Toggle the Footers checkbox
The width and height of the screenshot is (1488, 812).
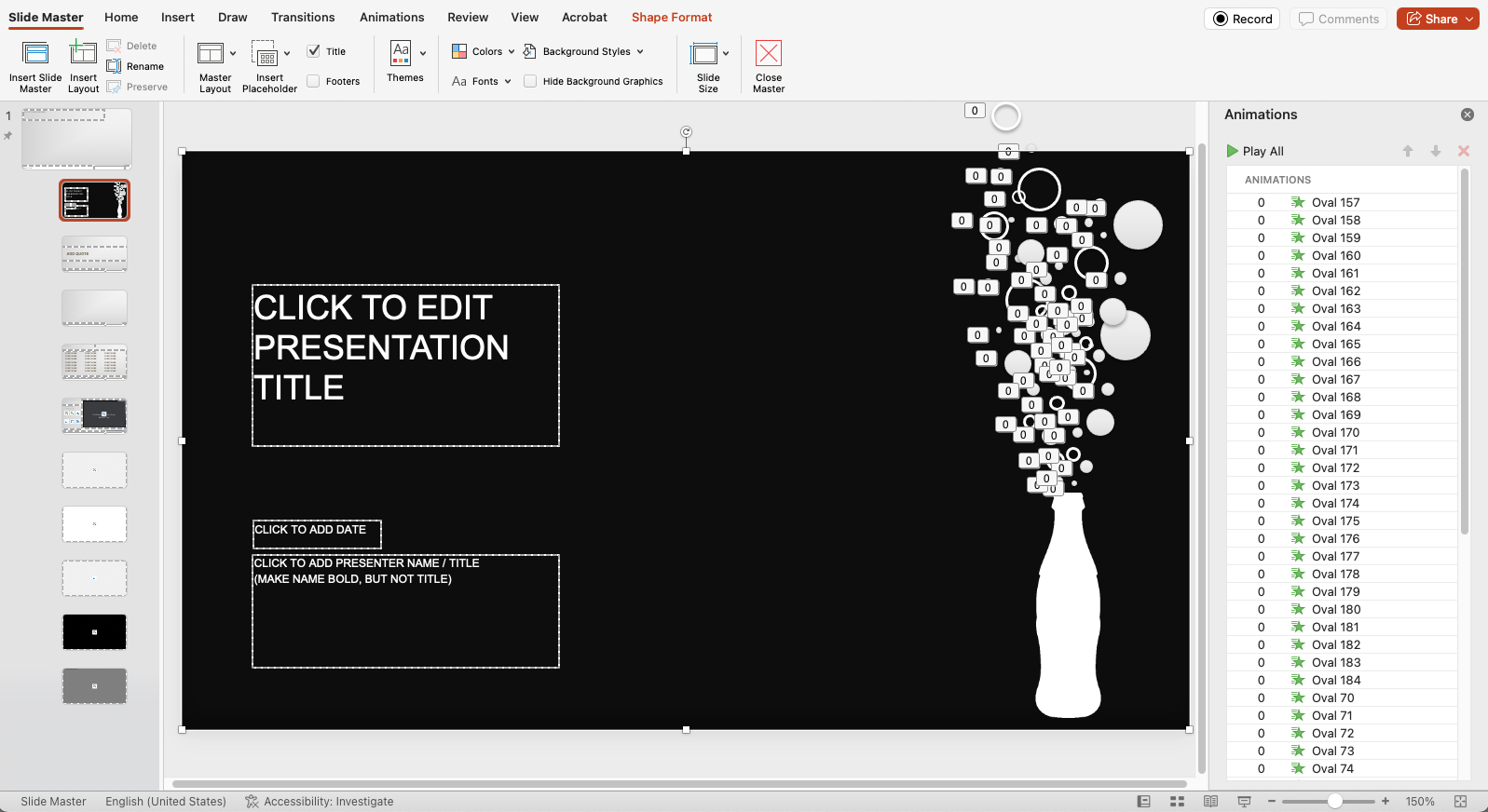[314, 81]
